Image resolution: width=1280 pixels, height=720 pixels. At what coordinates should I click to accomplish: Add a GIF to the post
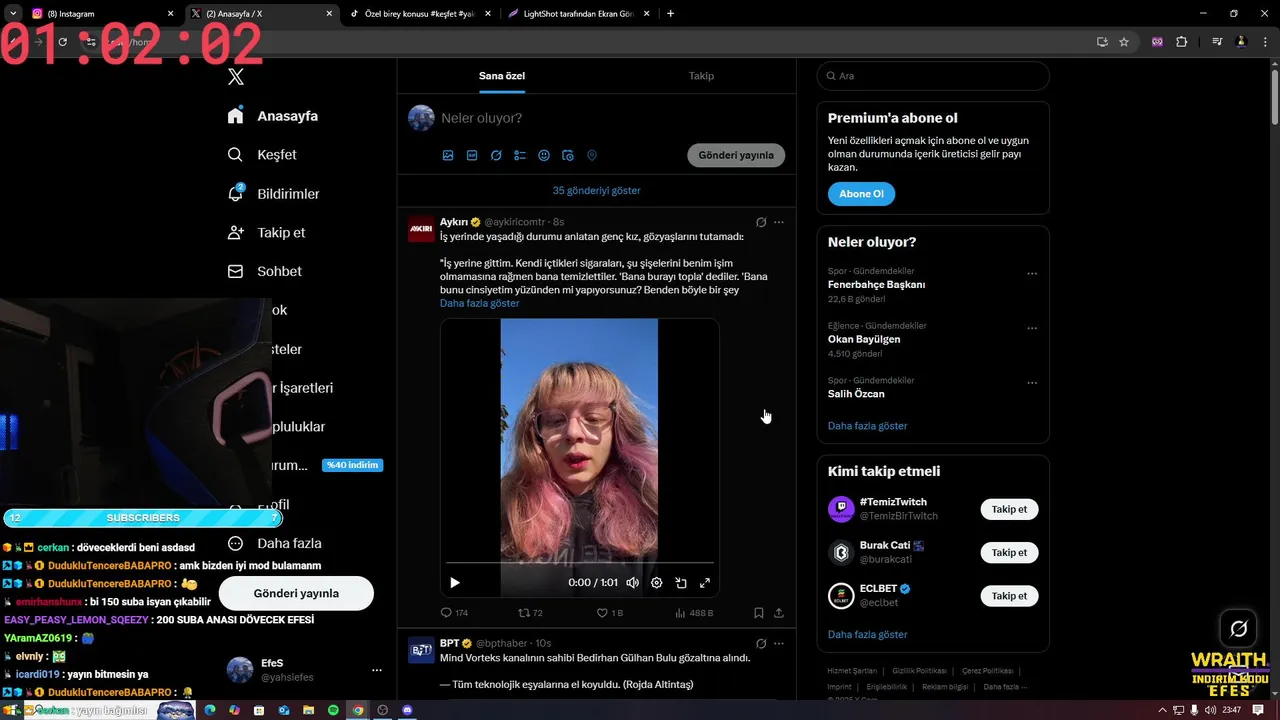click(x=472, y=156)
